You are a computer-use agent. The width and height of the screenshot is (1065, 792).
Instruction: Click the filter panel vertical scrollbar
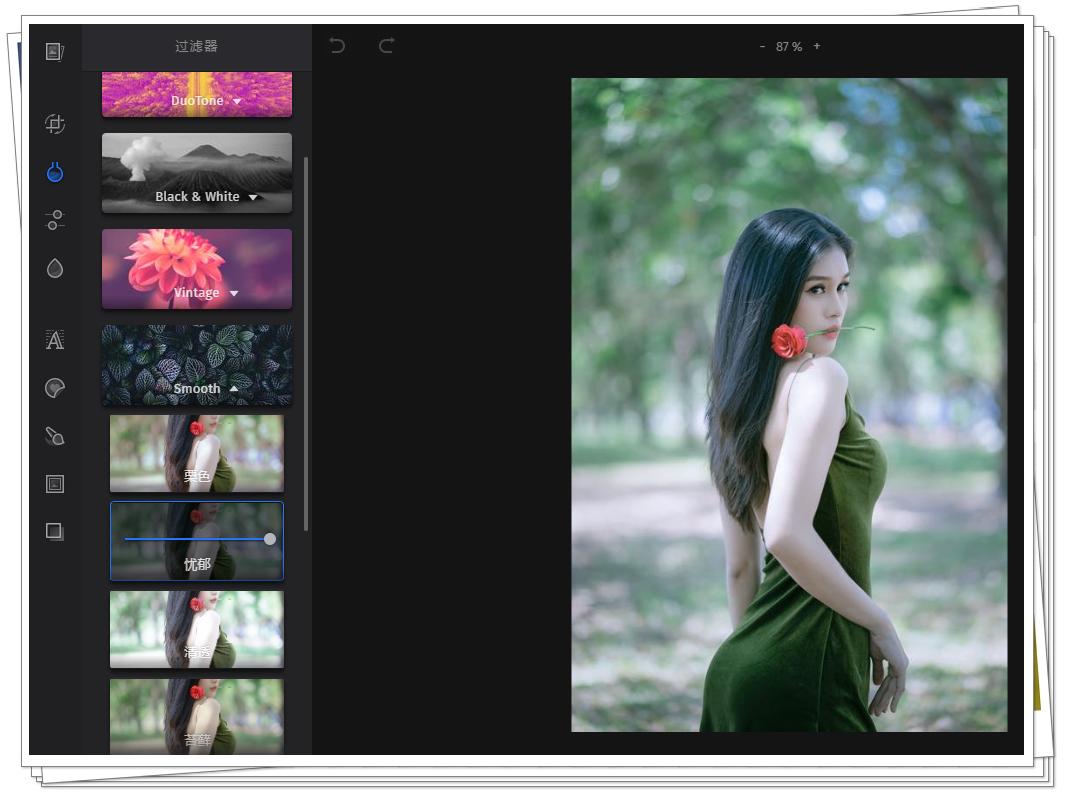pyautogui.click(x=306, y=344)
